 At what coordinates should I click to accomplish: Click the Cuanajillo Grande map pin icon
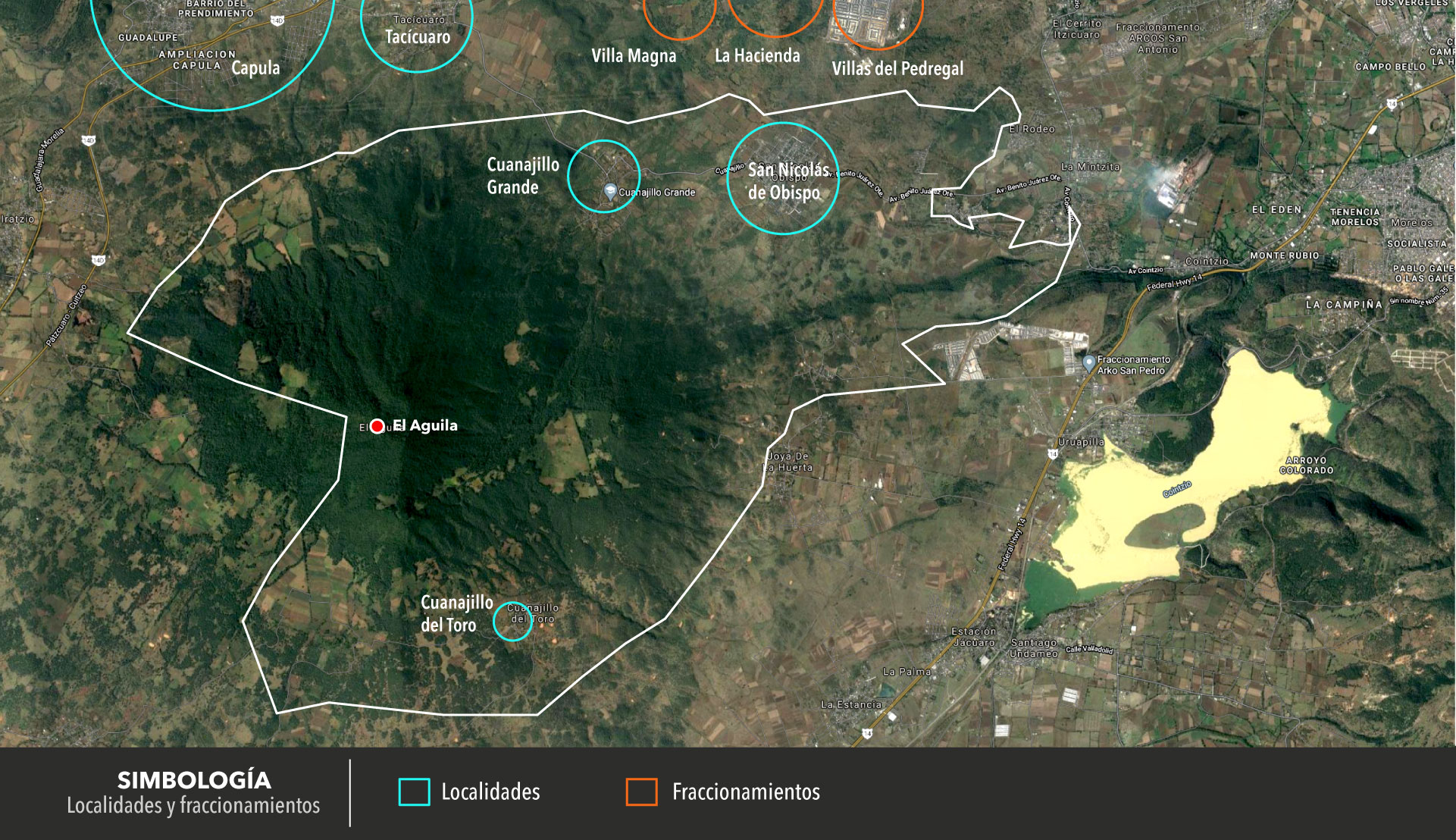click(610, 191)
